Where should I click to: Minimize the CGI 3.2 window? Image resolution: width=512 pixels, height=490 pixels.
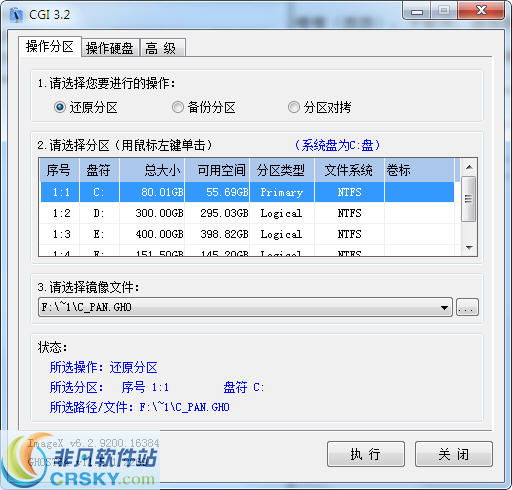[417, 11]
